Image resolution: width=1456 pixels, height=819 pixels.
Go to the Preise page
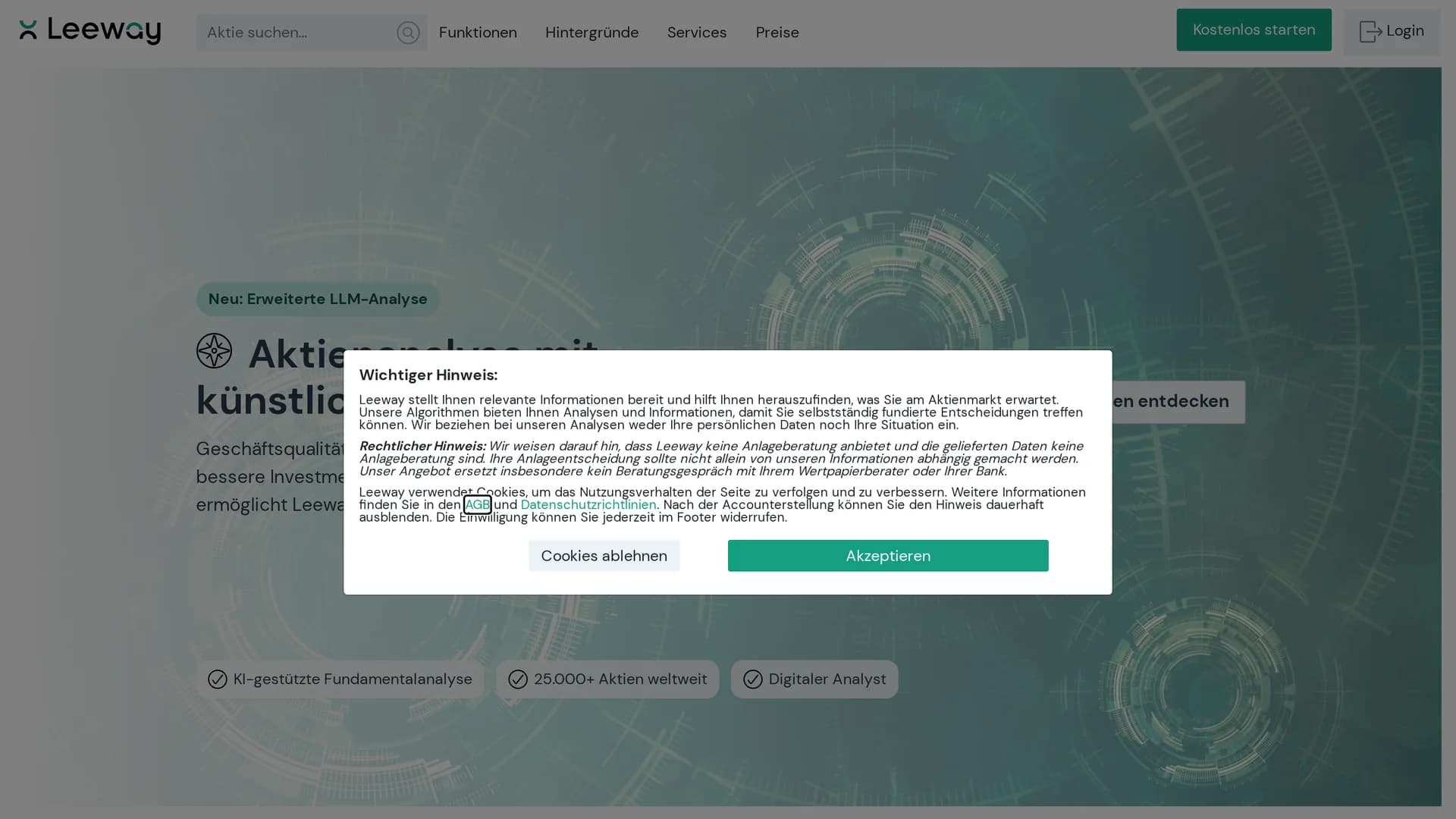coord(777,33)
